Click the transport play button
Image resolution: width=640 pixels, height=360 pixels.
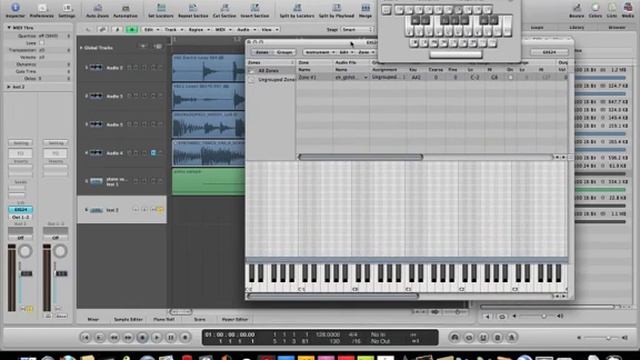(x=157, y=338)
